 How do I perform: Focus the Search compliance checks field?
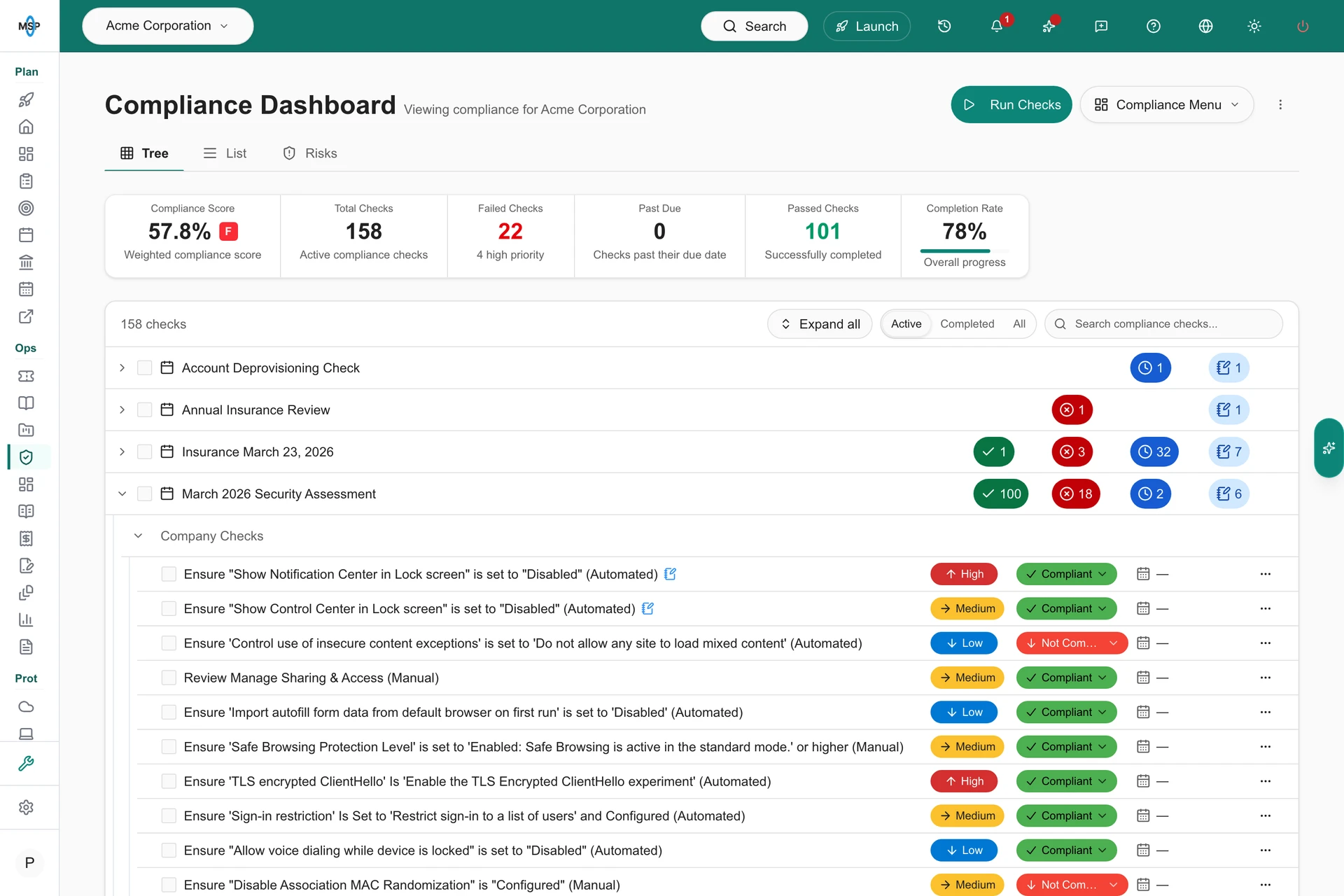[1163, 324]
